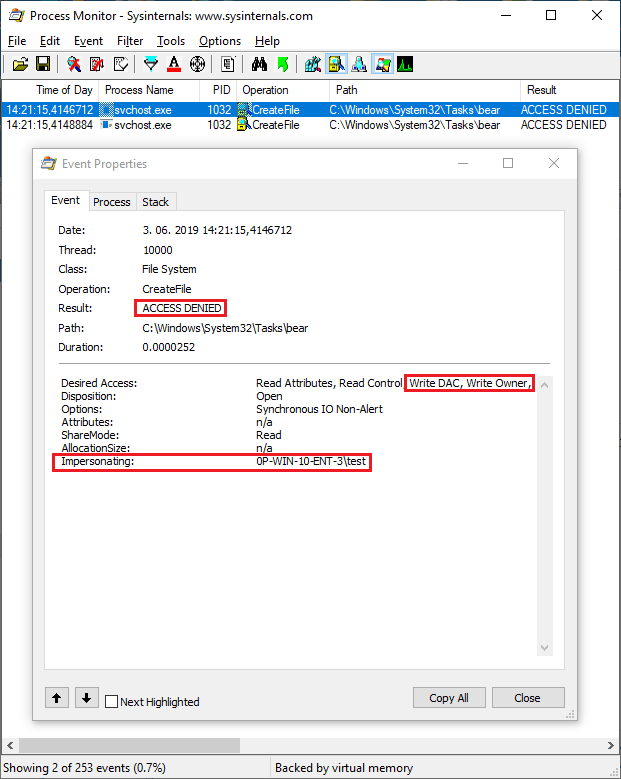Open the Help menu
This screenshot has height=779, width=621.
coord(267,41)
